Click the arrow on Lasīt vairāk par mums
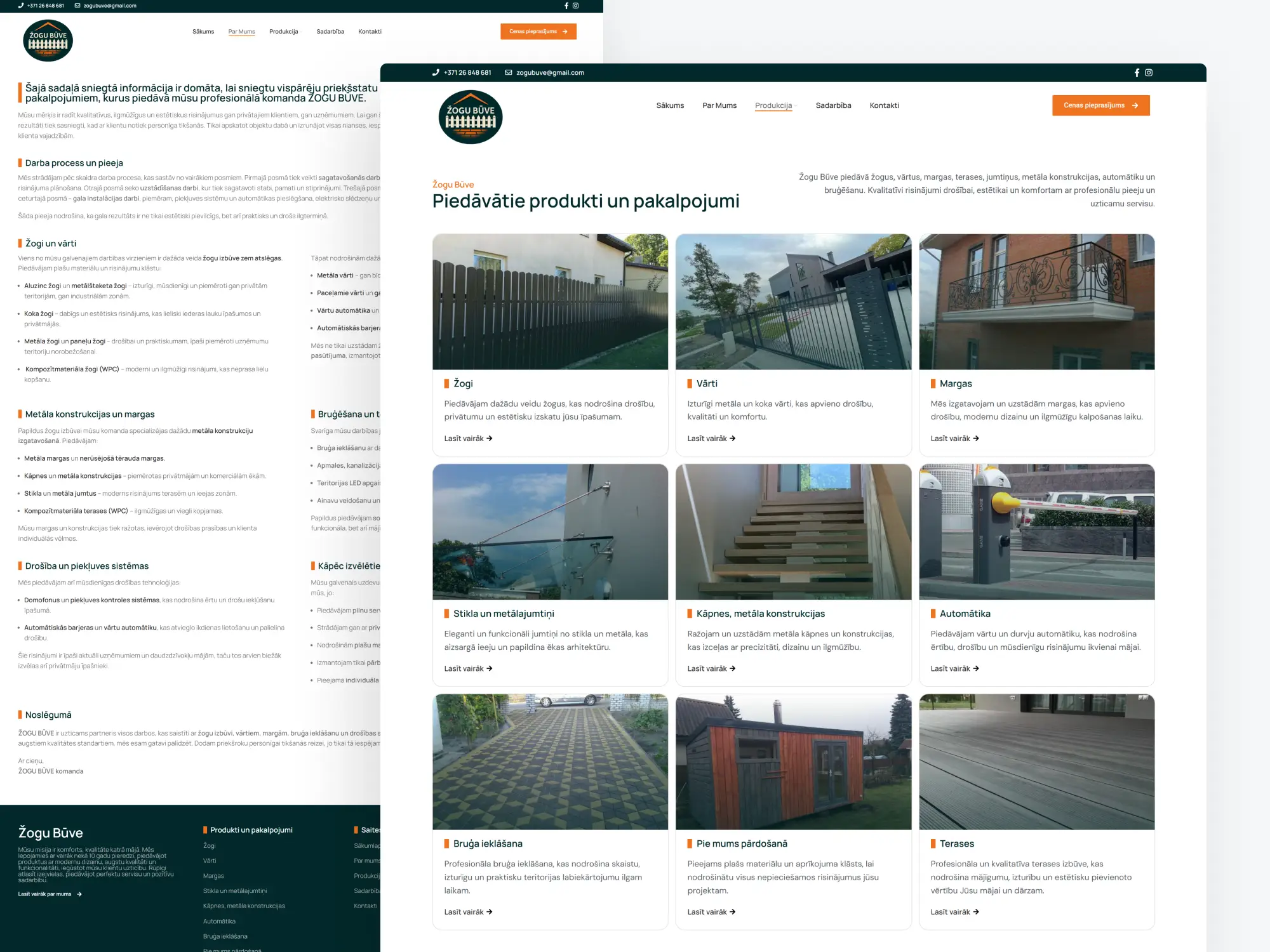The height and width of the screenshot is (952, 1270). coord(79,892)
